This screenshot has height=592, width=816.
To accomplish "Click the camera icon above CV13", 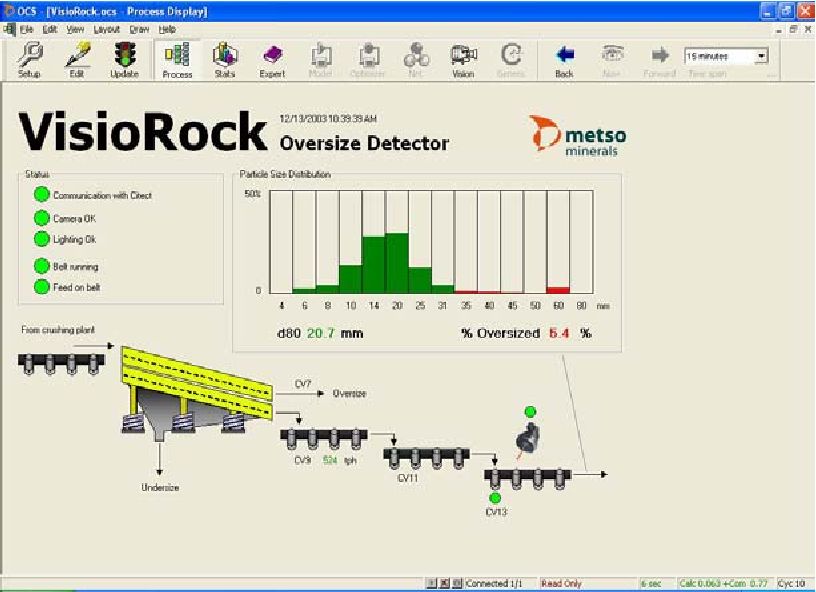I will coord(528,438).
